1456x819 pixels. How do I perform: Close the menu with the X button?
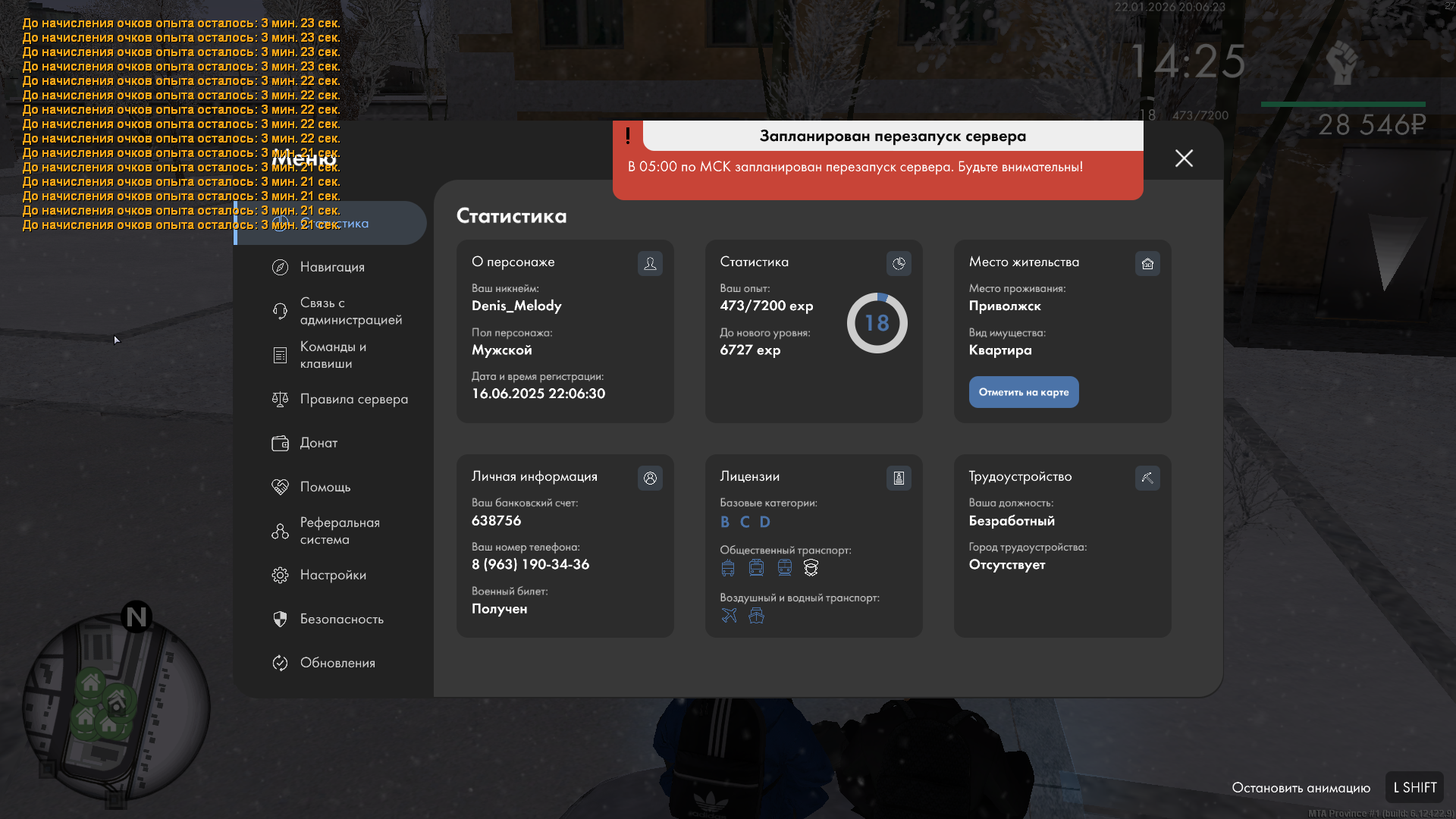point(1184,158)
